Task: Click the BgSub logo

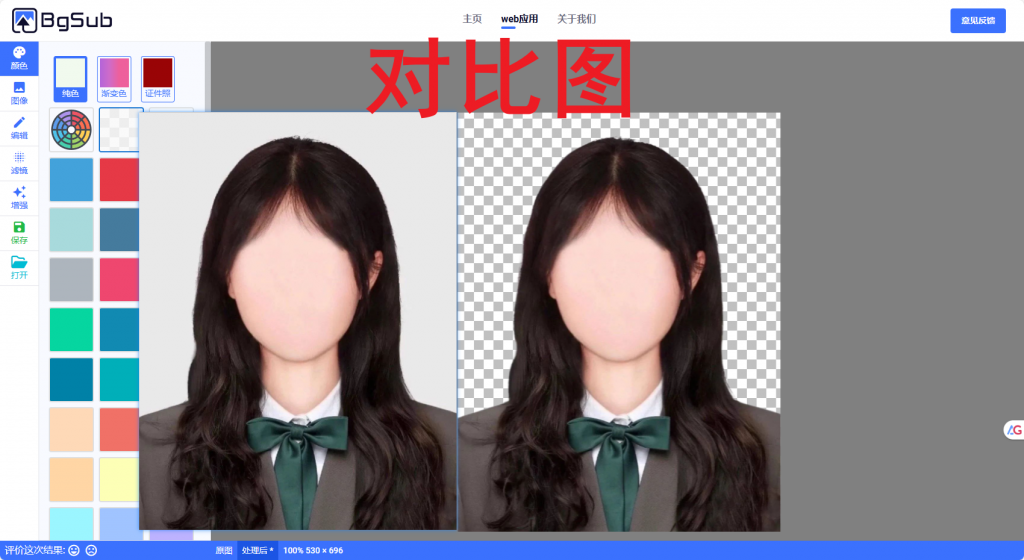Action: click(x=62, y=20)
